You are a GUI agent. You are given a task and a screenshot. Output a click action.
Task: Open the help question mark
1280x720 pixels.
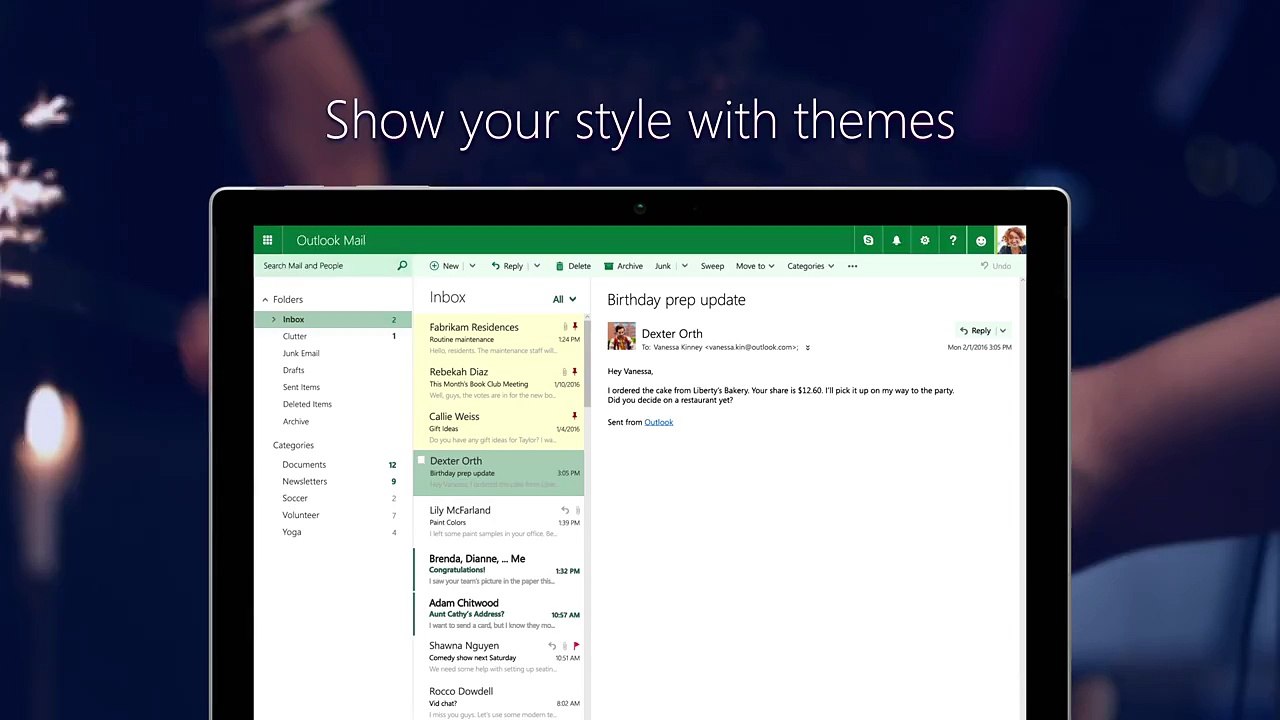coord(953,240)
